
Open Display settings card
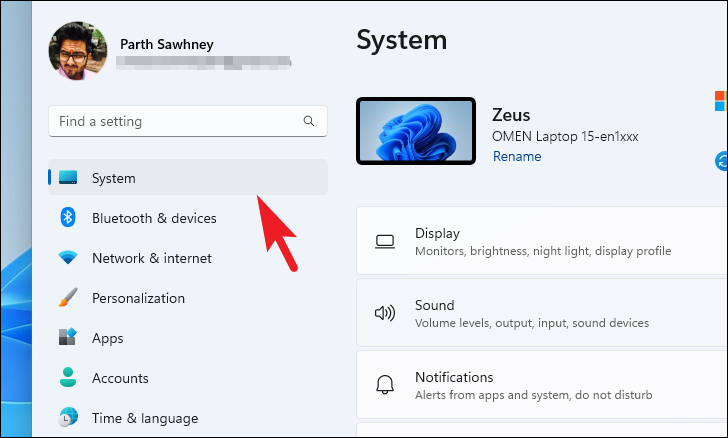542,241
